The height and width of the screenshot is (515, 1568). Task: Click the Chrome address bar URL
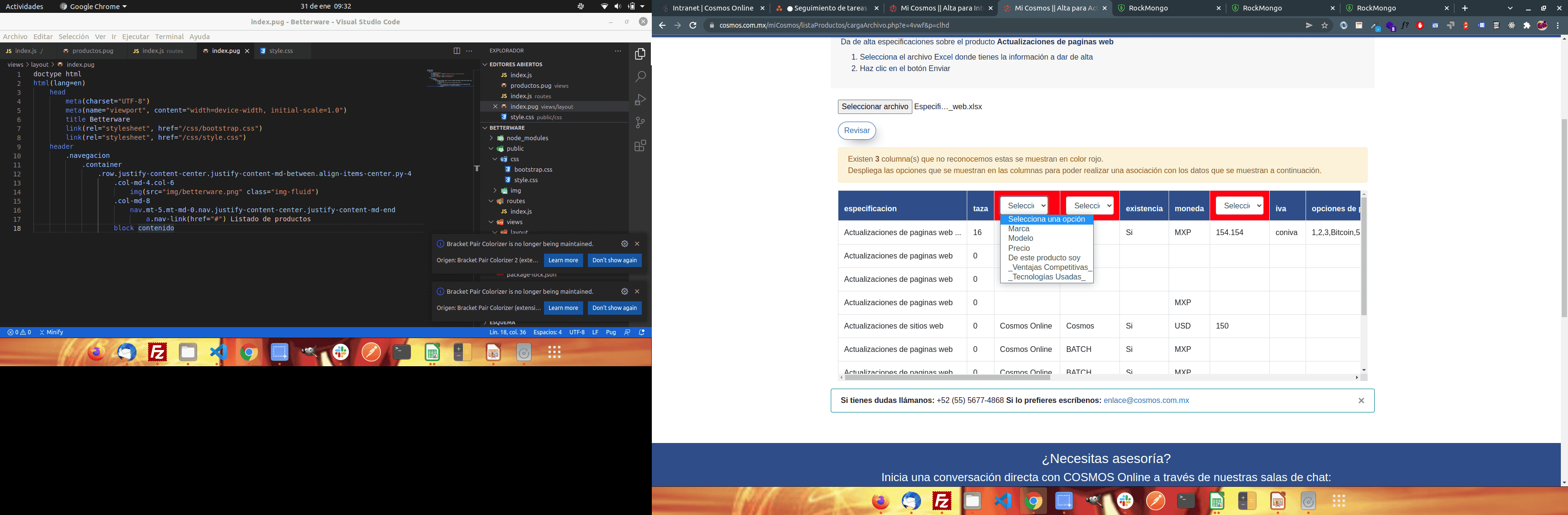tap(834, 26)
